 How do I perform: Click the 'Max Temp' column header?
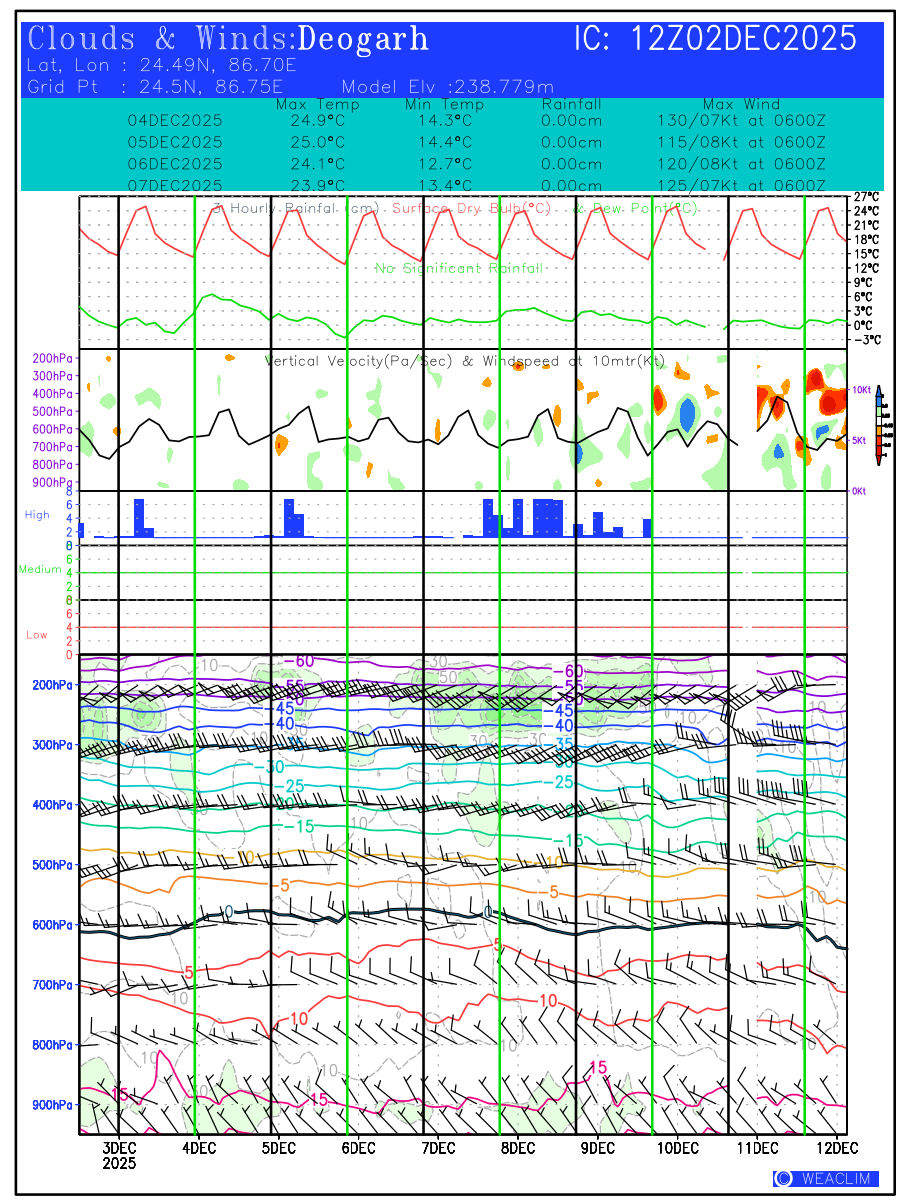pos(317,105)
